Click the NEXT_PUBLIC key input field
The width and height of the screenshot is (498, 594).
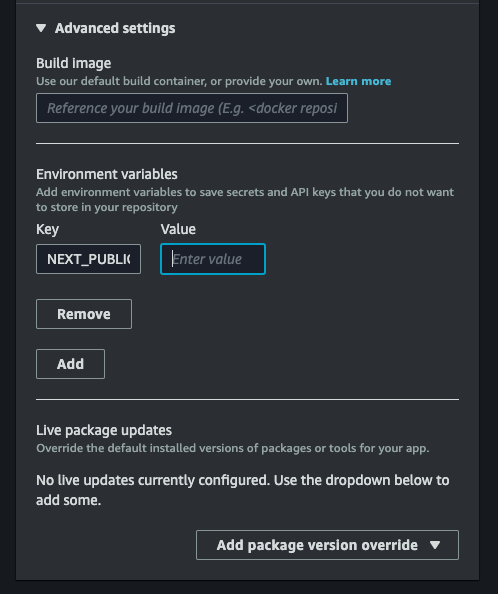coord(88,259)
